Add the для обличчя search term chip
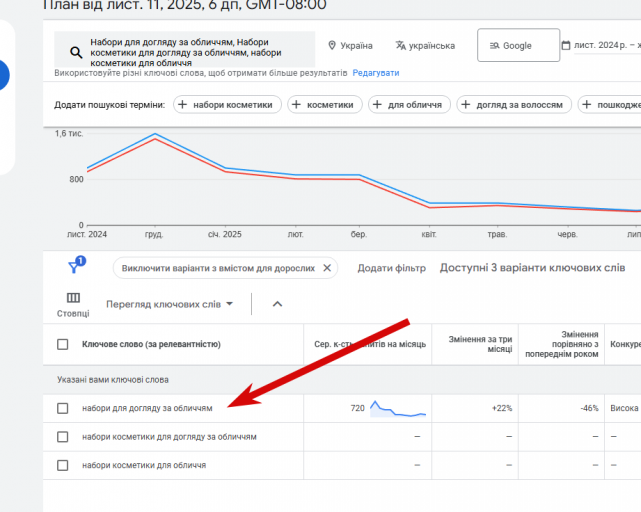Screen dimensions: 641x512 point(409,105)
